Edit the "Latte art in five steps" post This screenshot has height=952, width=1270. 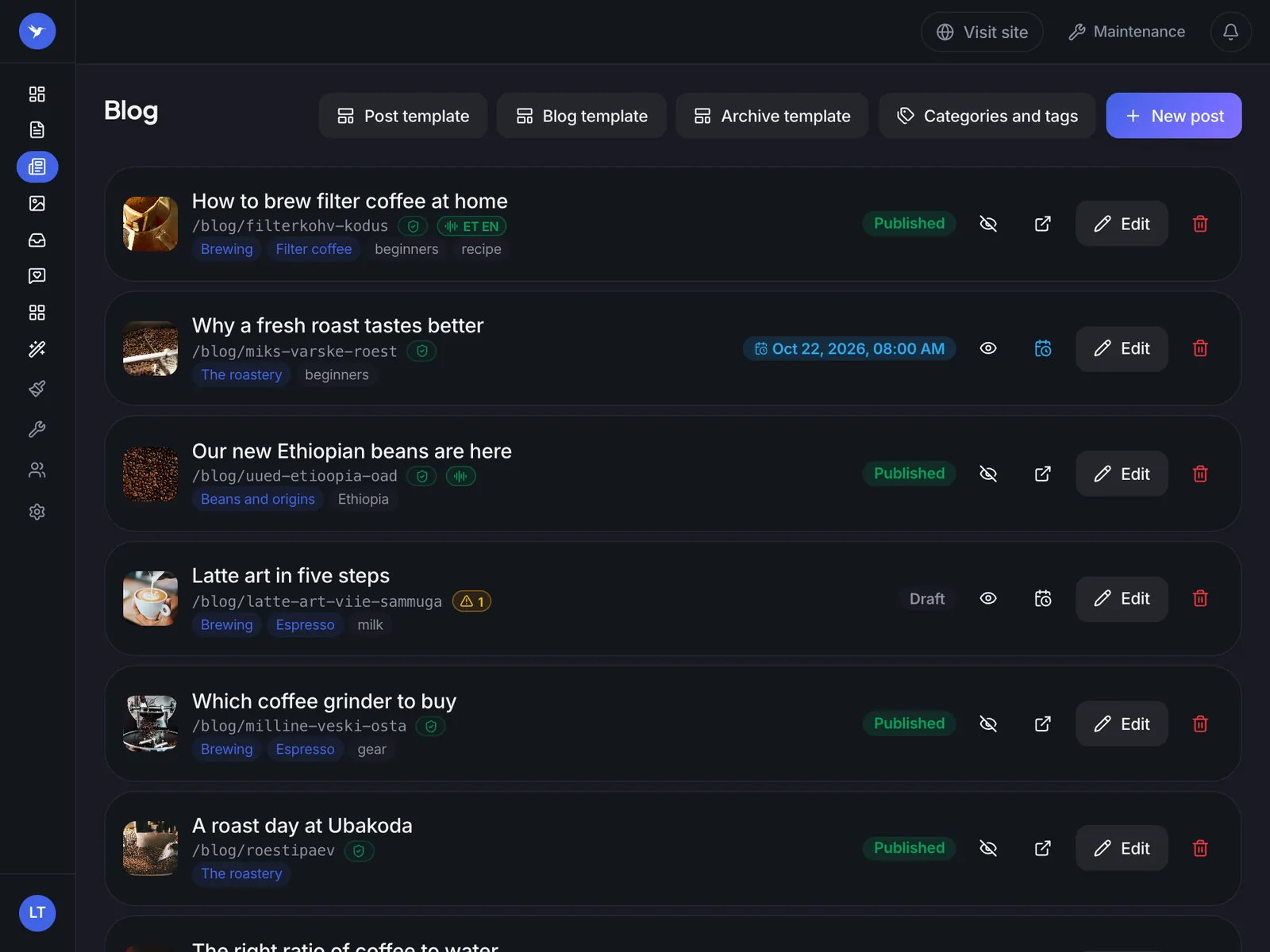point(1122,599)
